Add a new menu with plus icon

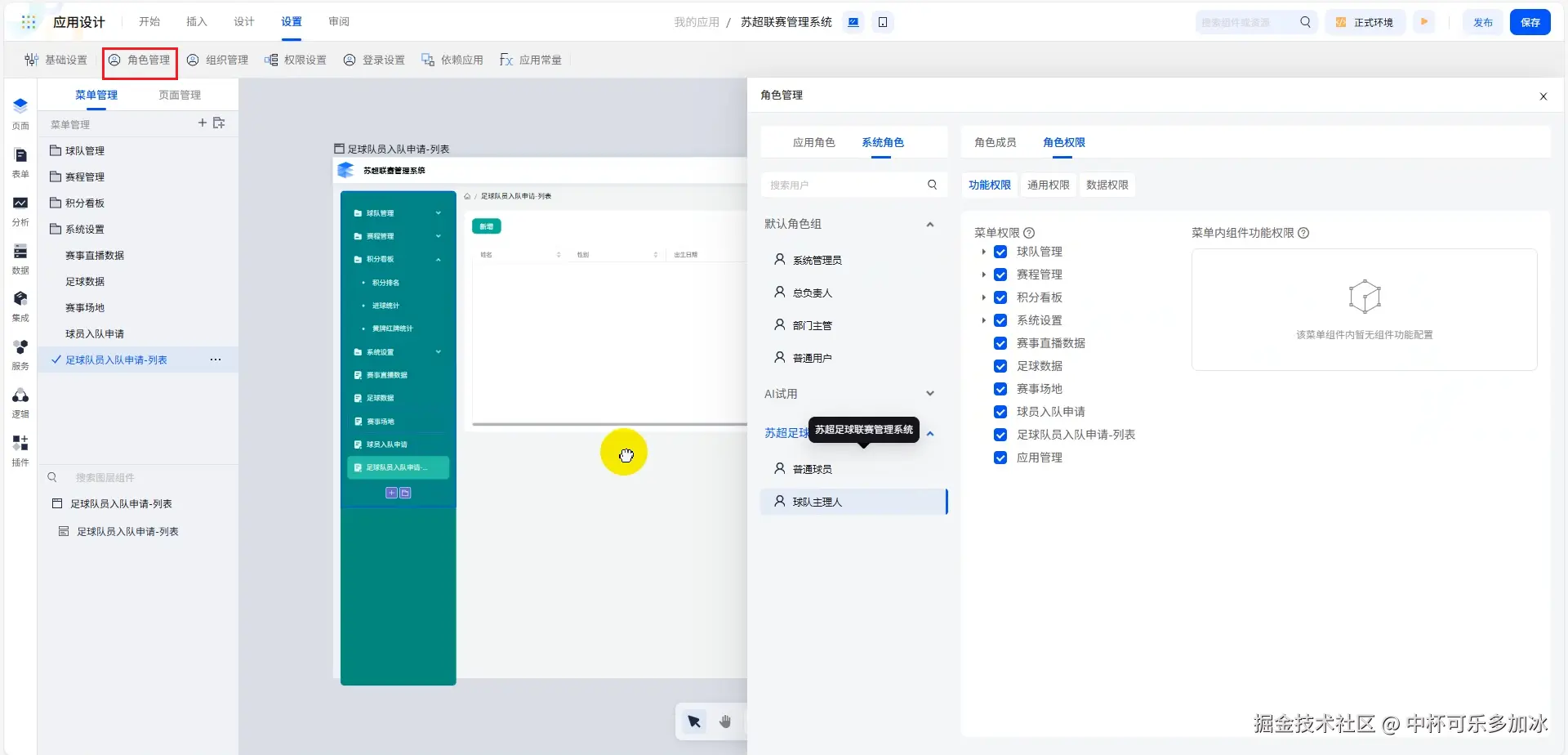point(203,123)
